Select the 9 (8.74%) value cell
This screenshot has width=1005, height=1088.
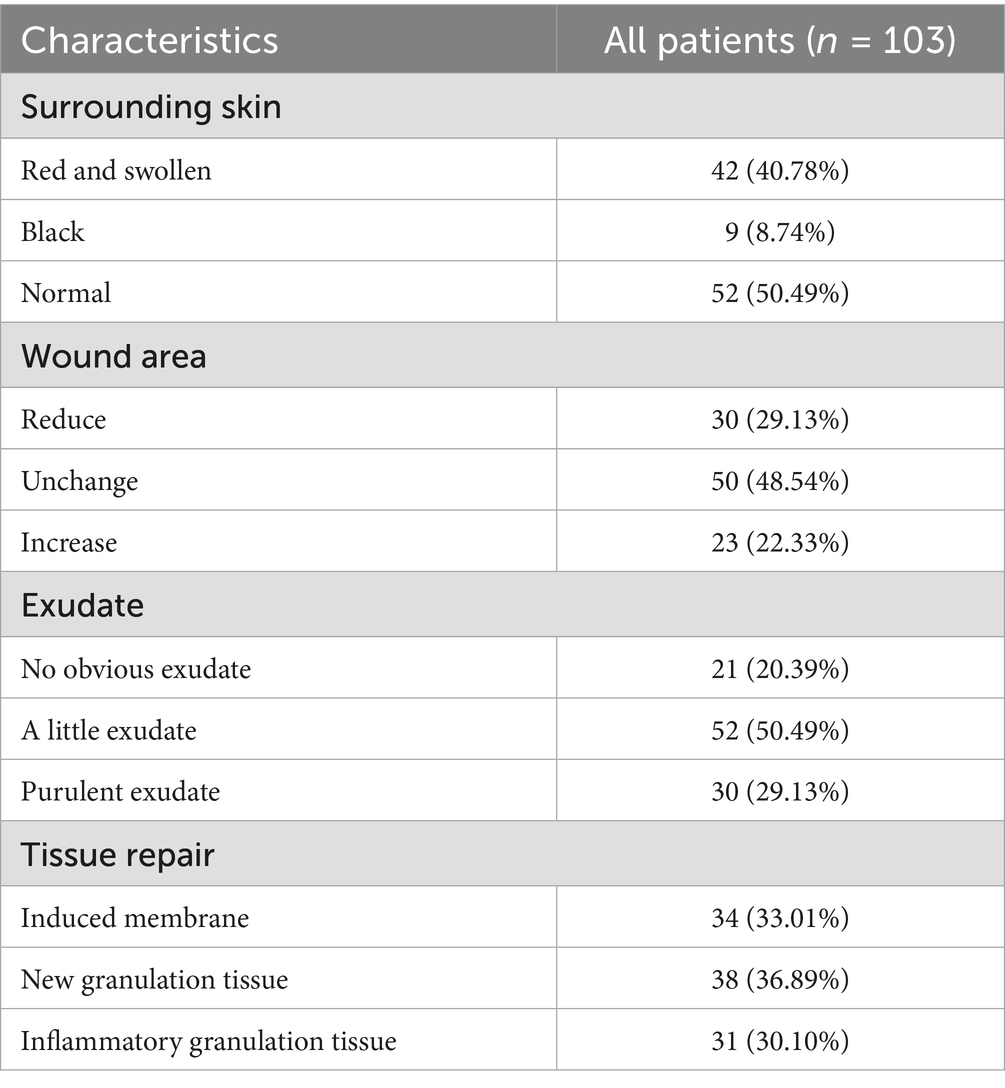coord(780,232)
